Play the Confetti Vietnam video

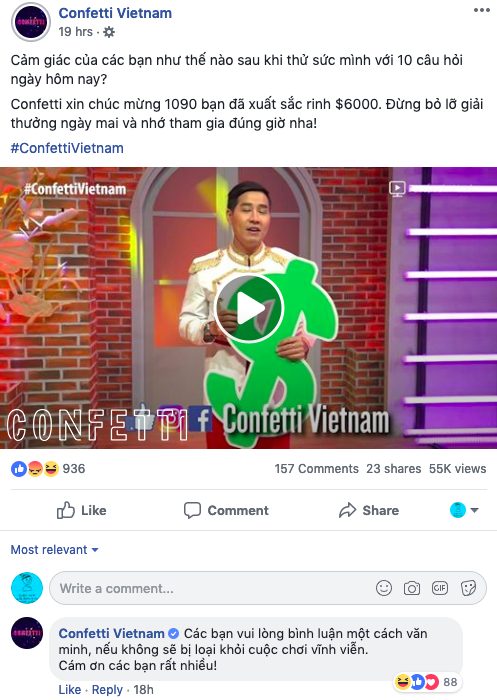click(249, 308)
